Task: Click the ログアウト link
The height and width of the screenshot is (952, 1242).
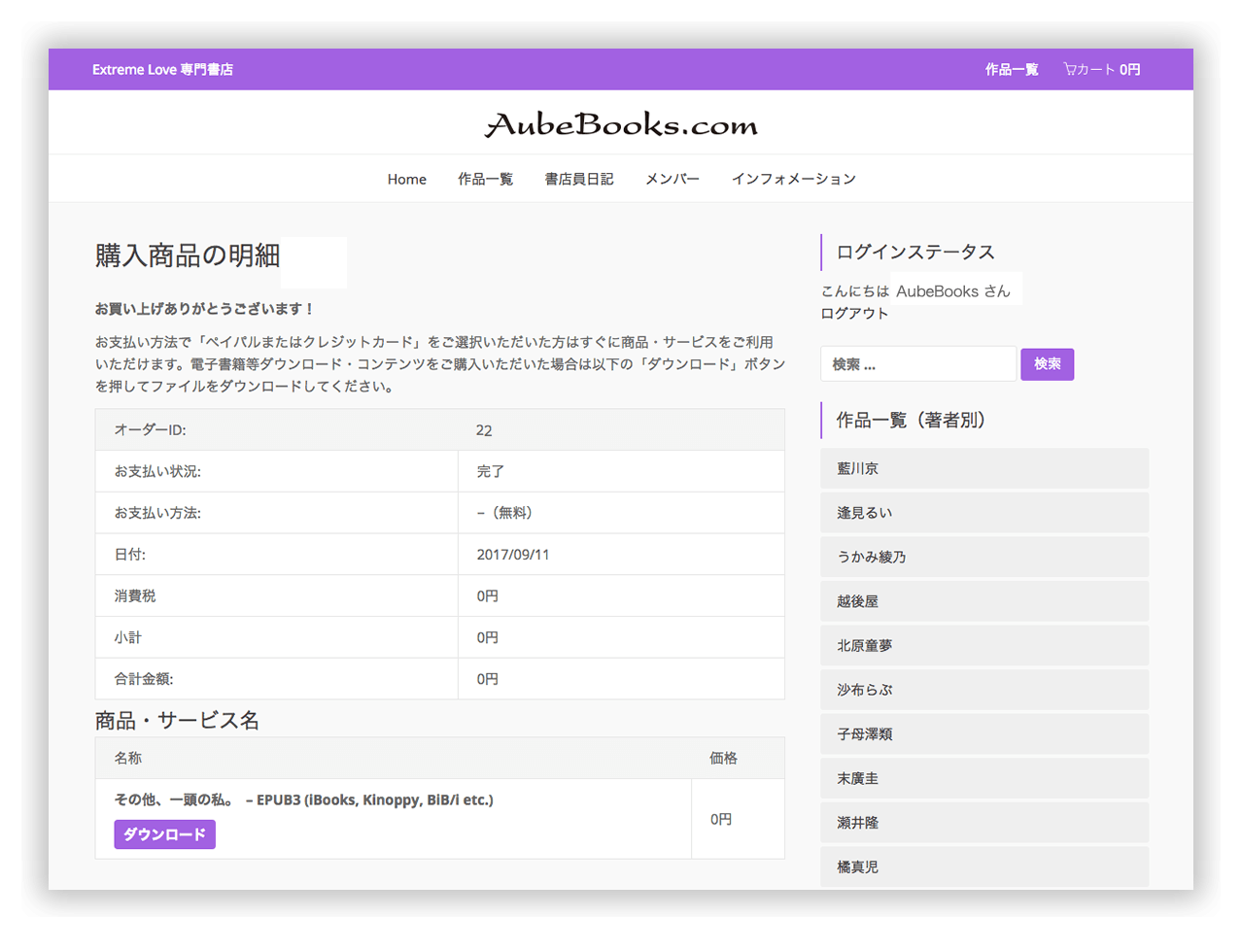Action: pos(854,313)
